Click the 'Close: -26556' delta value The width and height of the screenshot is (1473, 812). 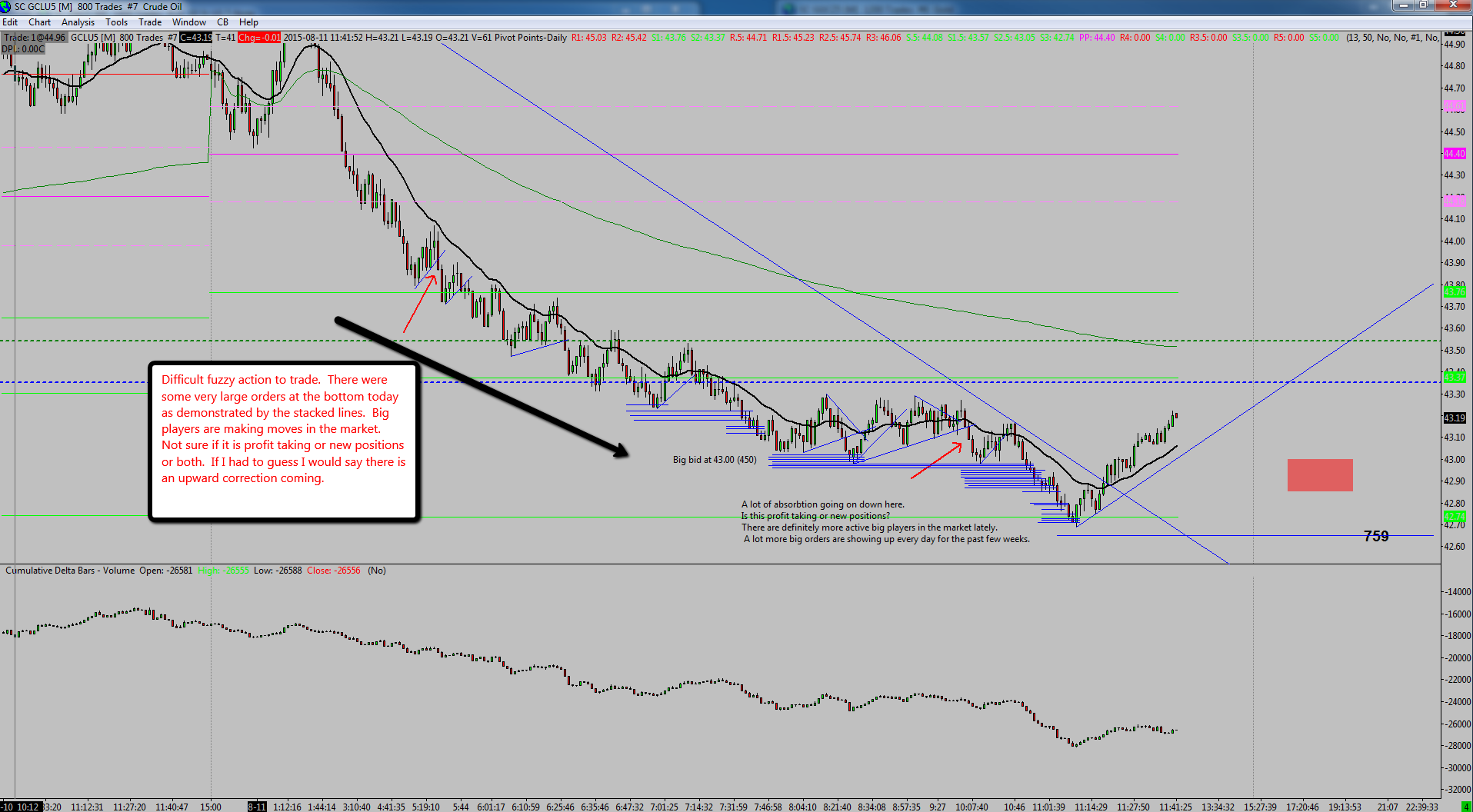pyautogui.click(x=333, y=571)
